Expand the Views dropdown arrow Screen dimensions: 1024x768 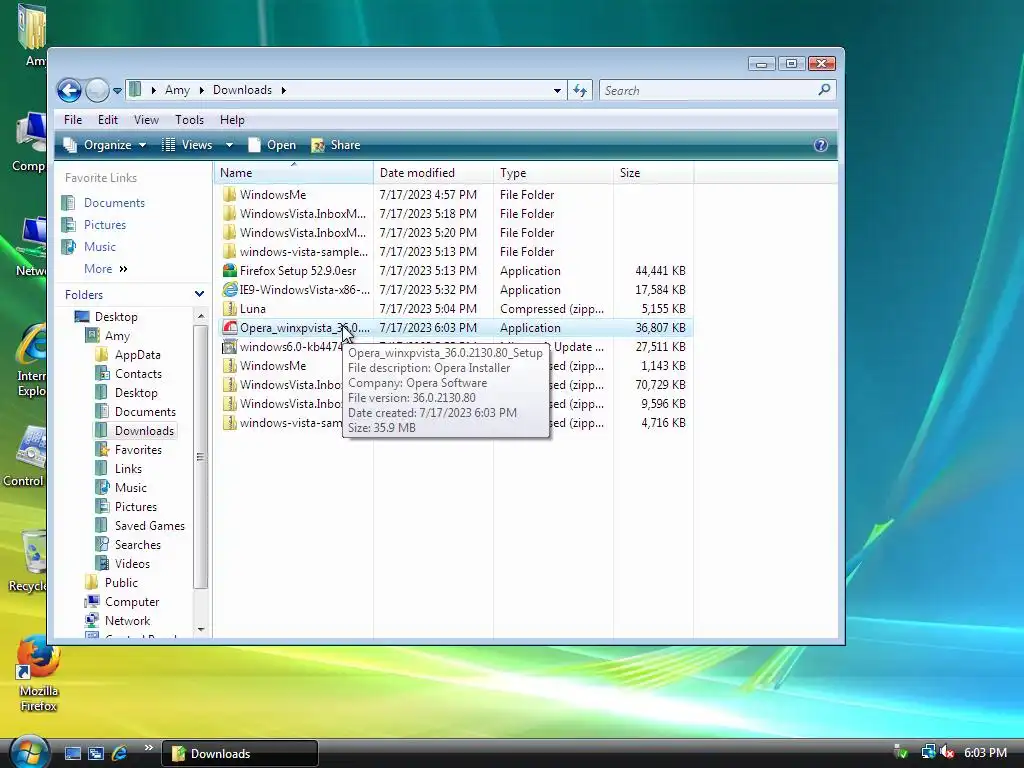point(229,145)
